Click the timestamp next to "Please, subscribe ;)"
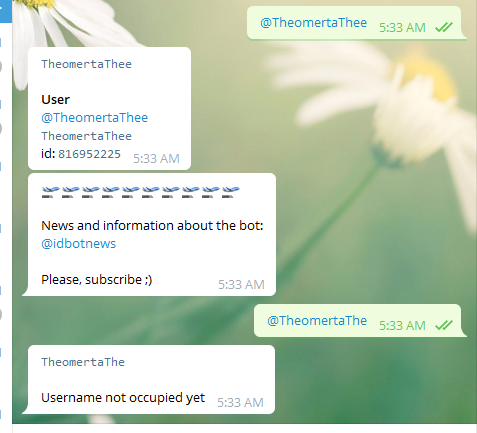This screenshot has width=477, height=433. click(x=241, y=285)
